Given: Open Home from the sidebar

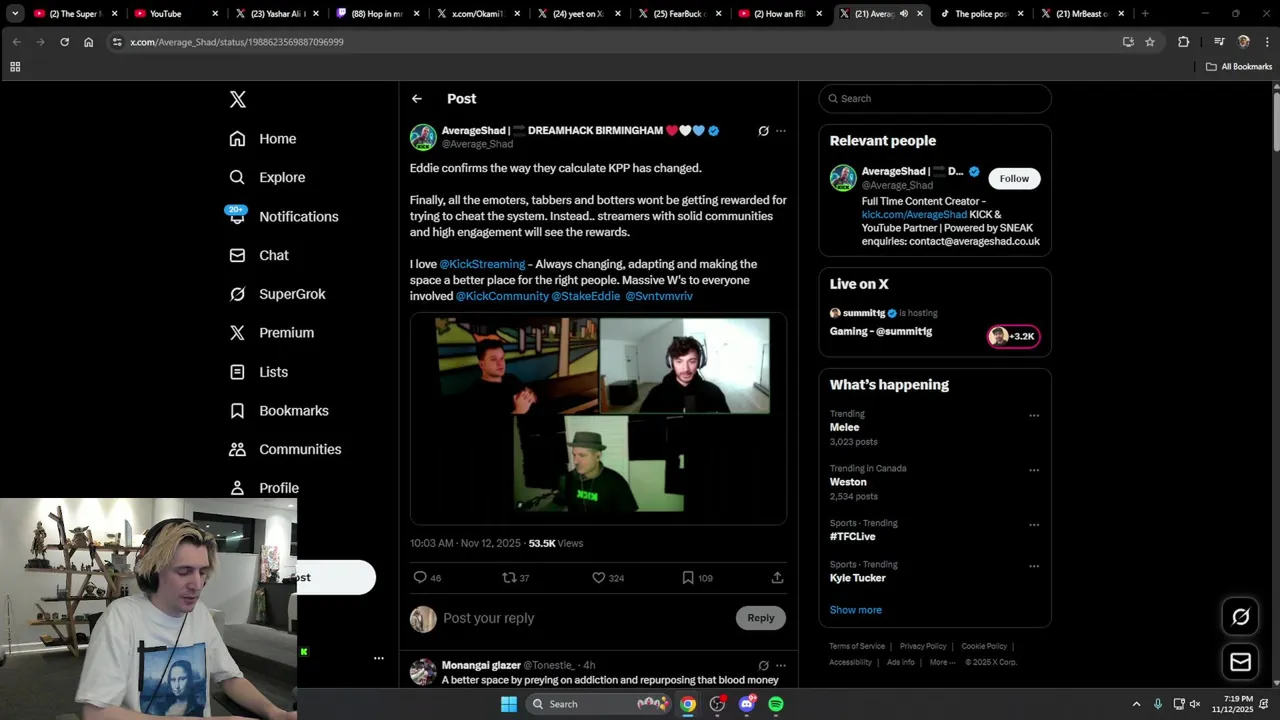Looking at the screenshot, I should pos(263,139).
